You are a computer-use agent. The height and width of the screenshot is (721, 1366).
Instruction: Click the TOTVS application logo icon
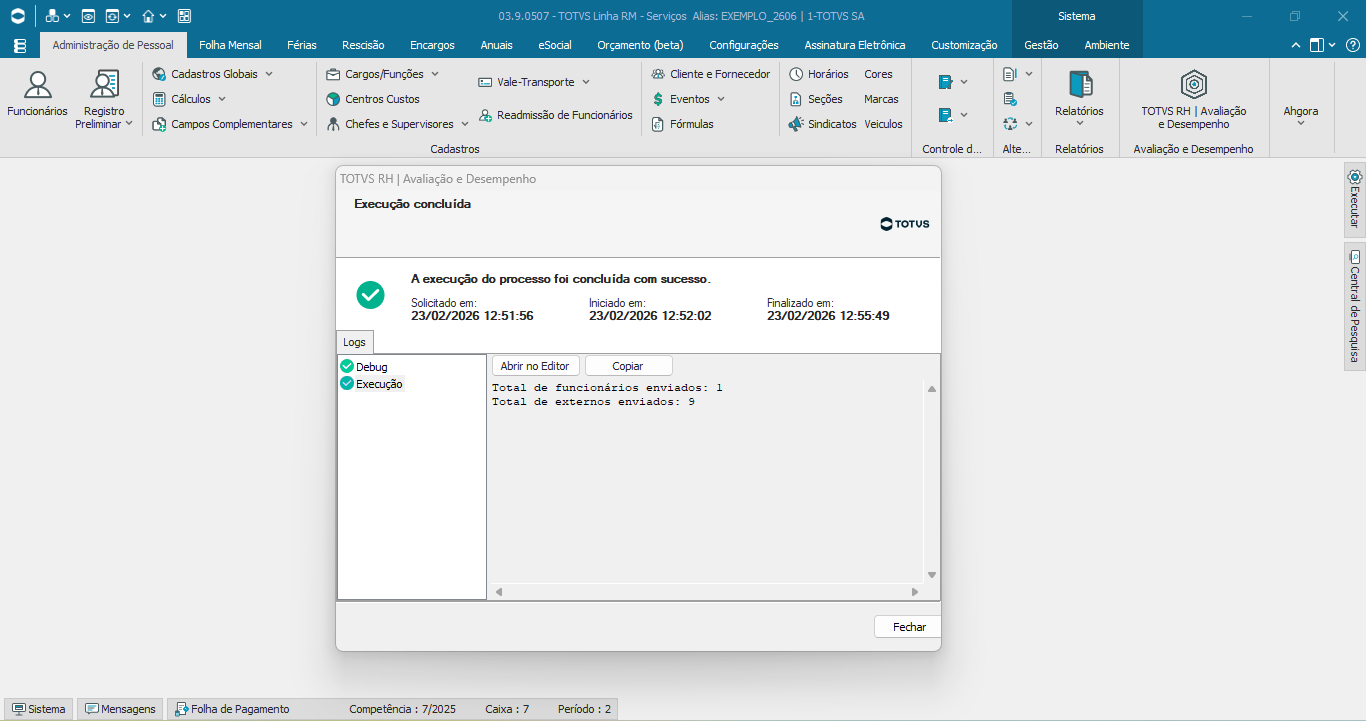tap(18, 16)
